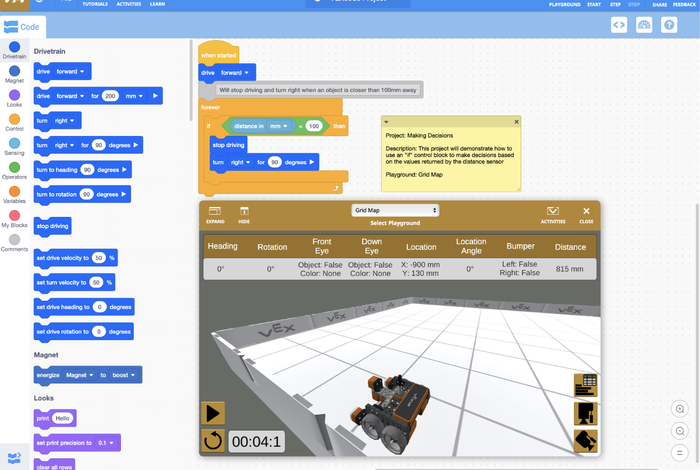This screenshot has height=470, width=700.
Task: Select the stop driving palette block
Action: [52, 226]
